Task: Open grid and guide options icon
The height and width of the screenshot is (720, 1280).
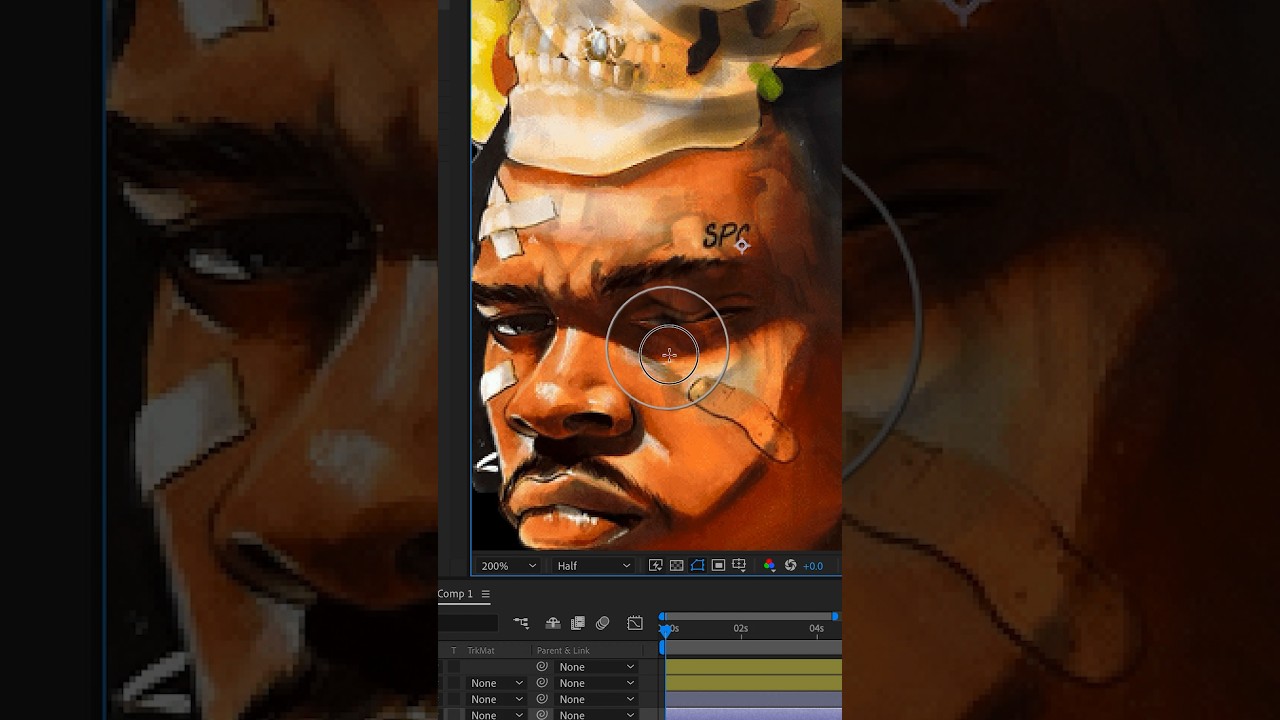Action: pos(740,566)
